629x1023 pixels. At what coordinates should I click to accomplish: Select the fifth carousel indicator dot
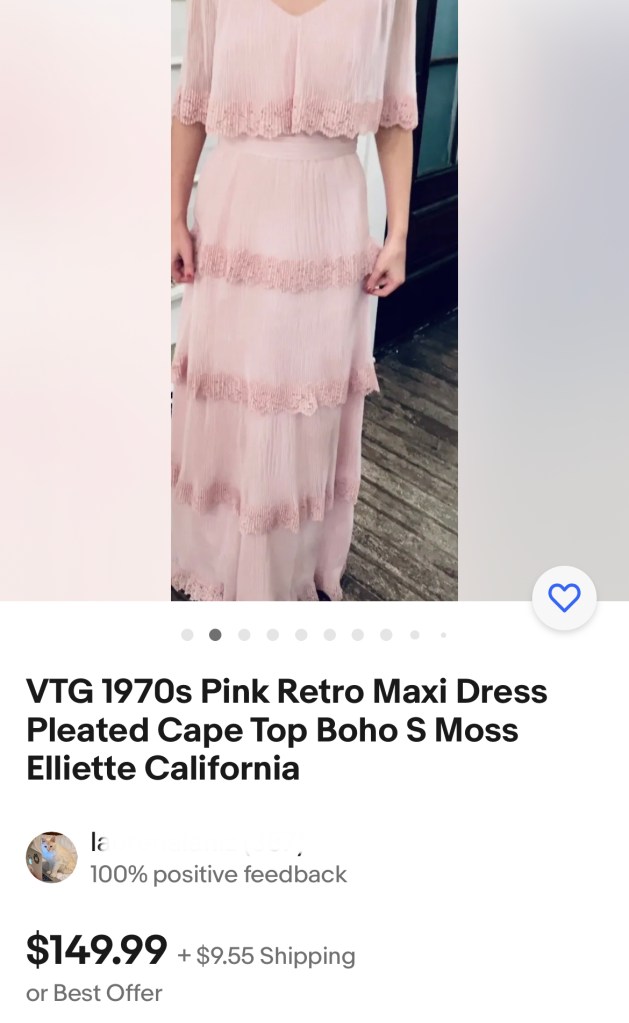click(301, 635)
